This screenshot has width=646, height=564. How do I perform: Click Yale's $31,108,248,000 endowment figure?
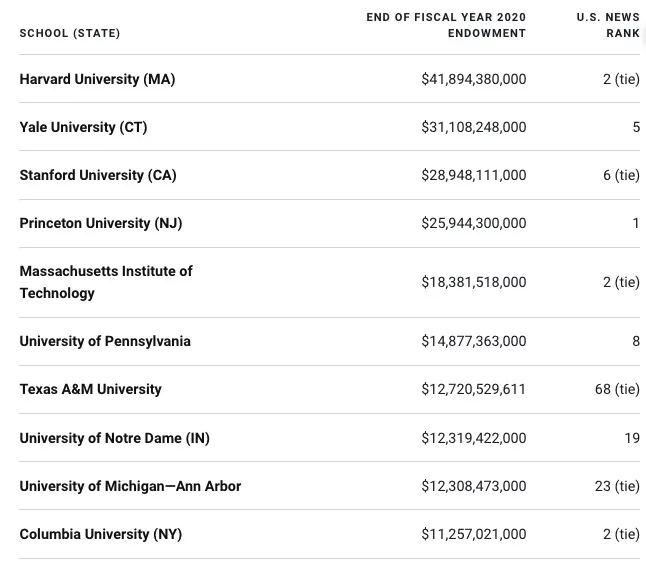(473, 127)
